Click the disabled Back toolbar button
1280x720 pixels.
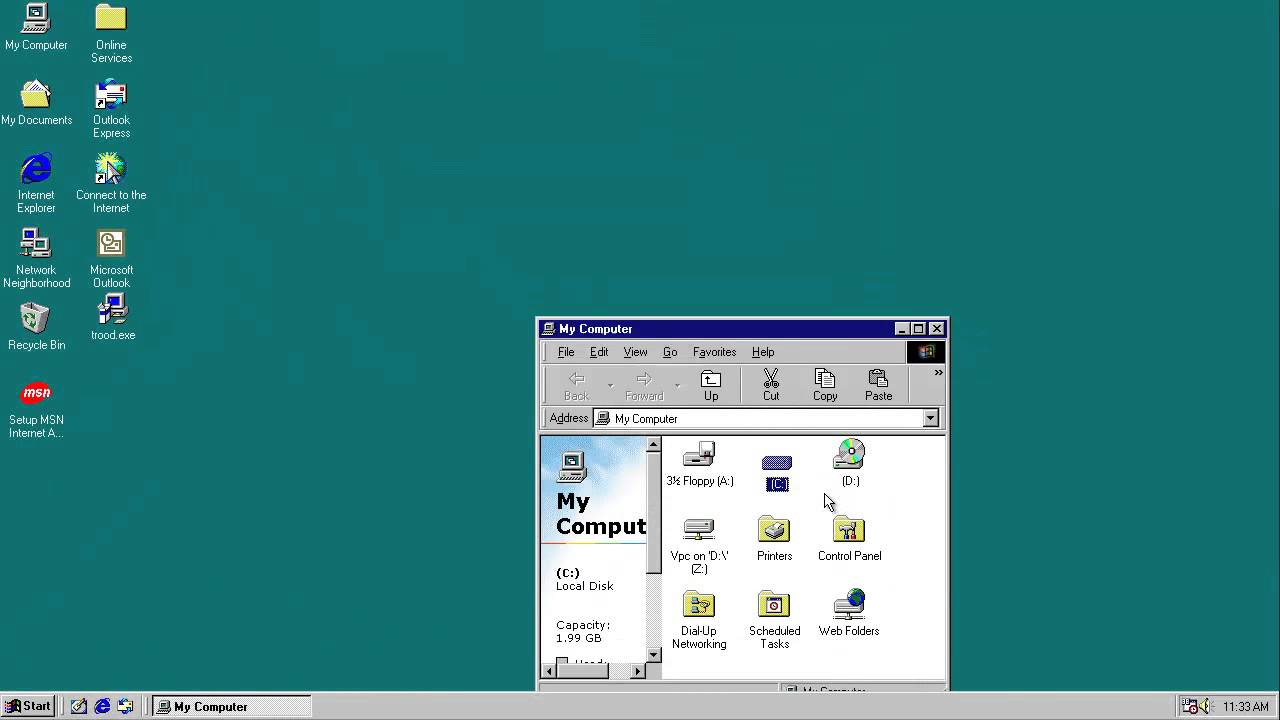click(x=577, y=385)
